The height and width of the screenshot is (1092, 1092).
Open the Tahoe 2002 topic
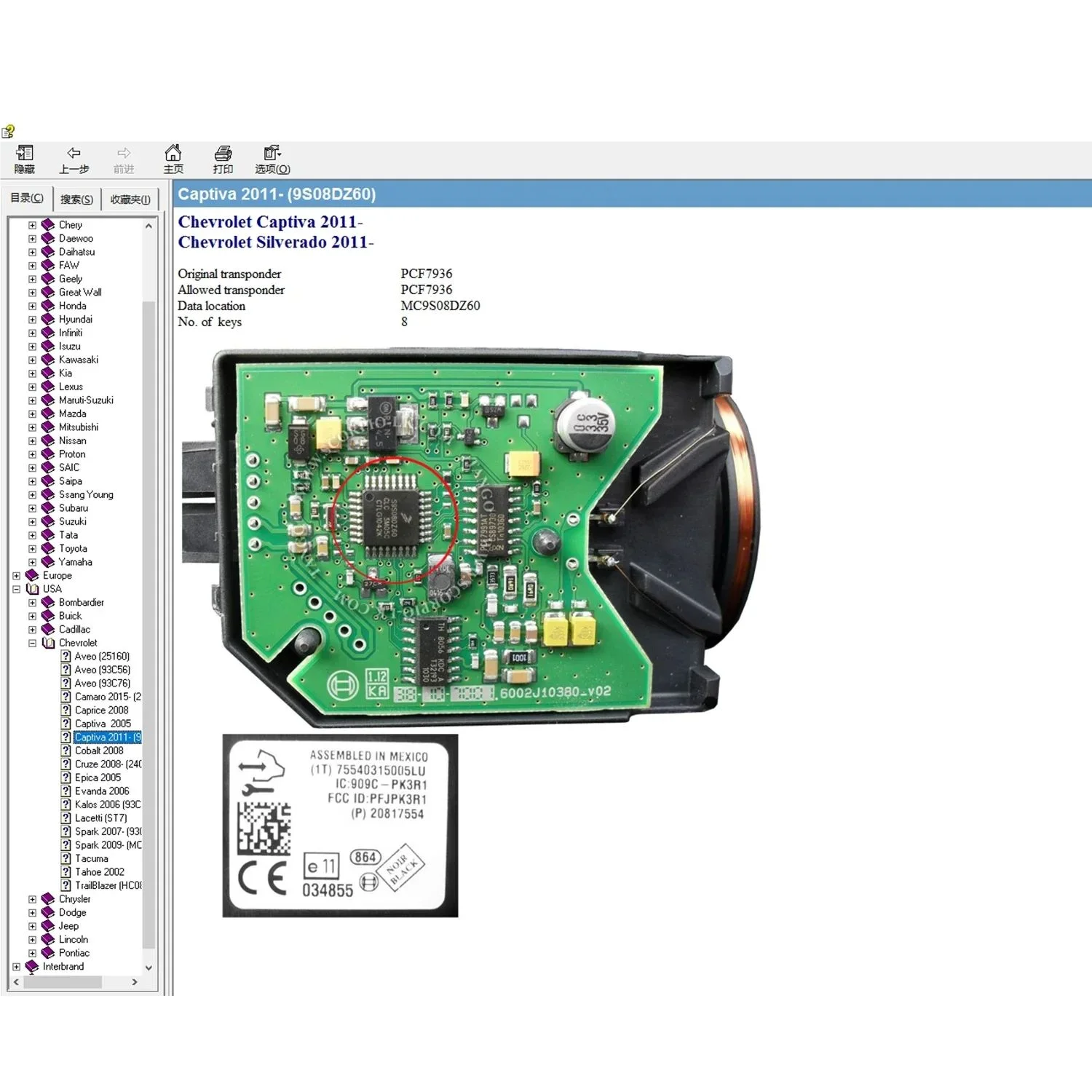[99, 872]
